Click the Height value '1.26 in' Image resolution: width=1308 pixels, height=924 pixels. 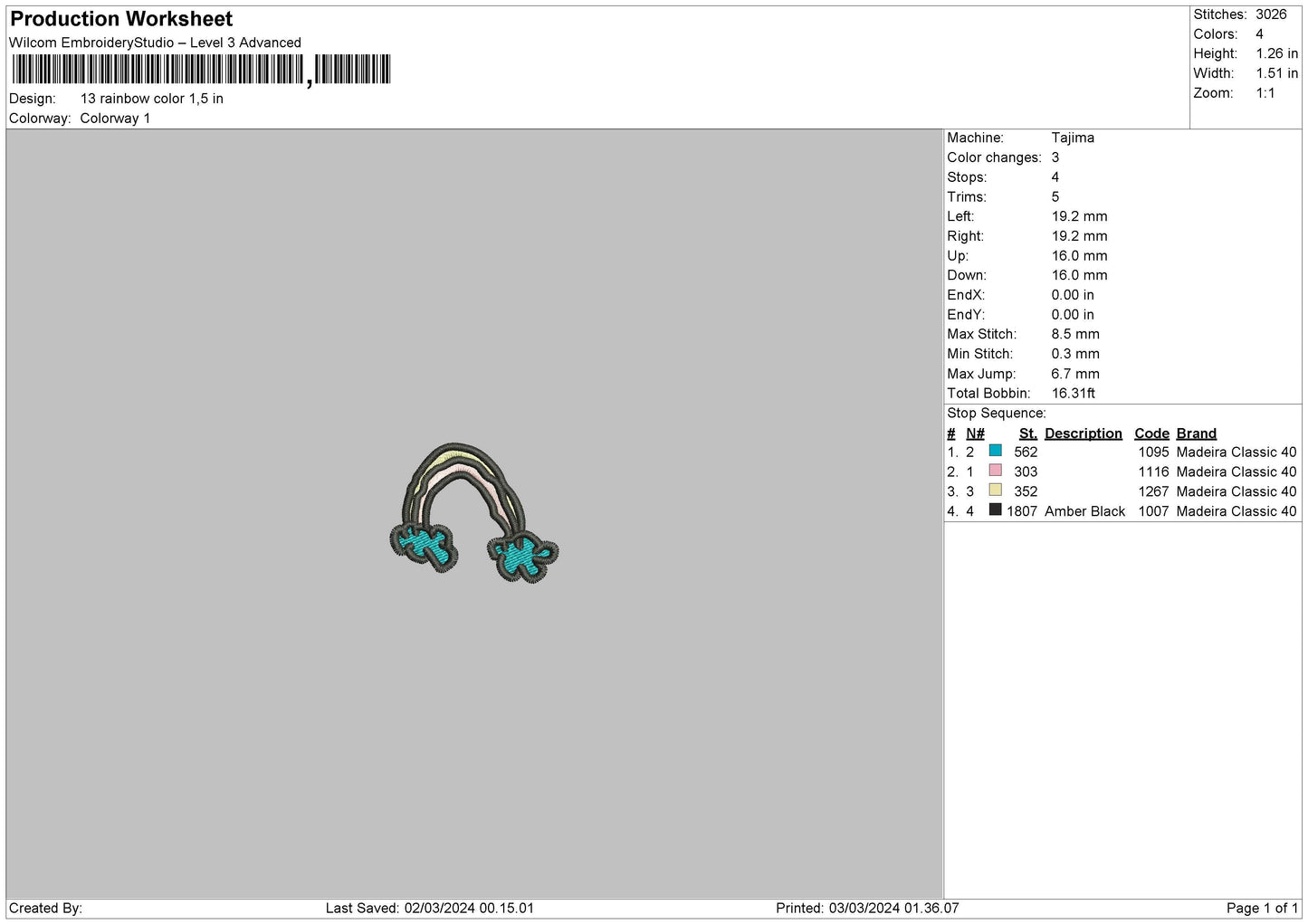click(1277, 53)
